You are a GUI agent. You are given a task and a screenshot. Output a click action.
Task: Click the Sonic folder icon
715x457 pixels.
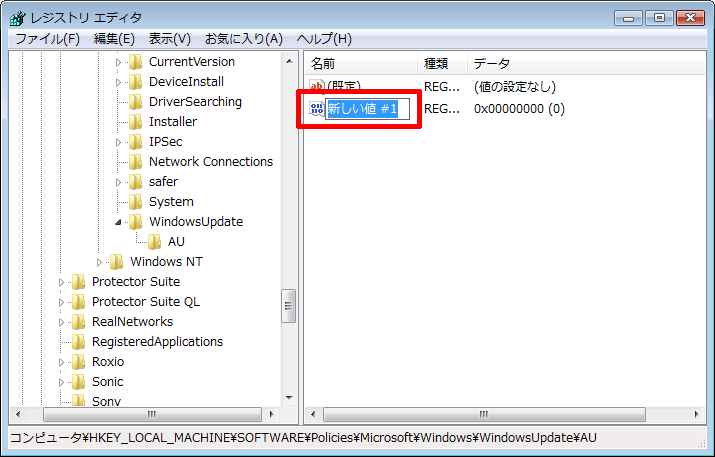pos(78,382)
